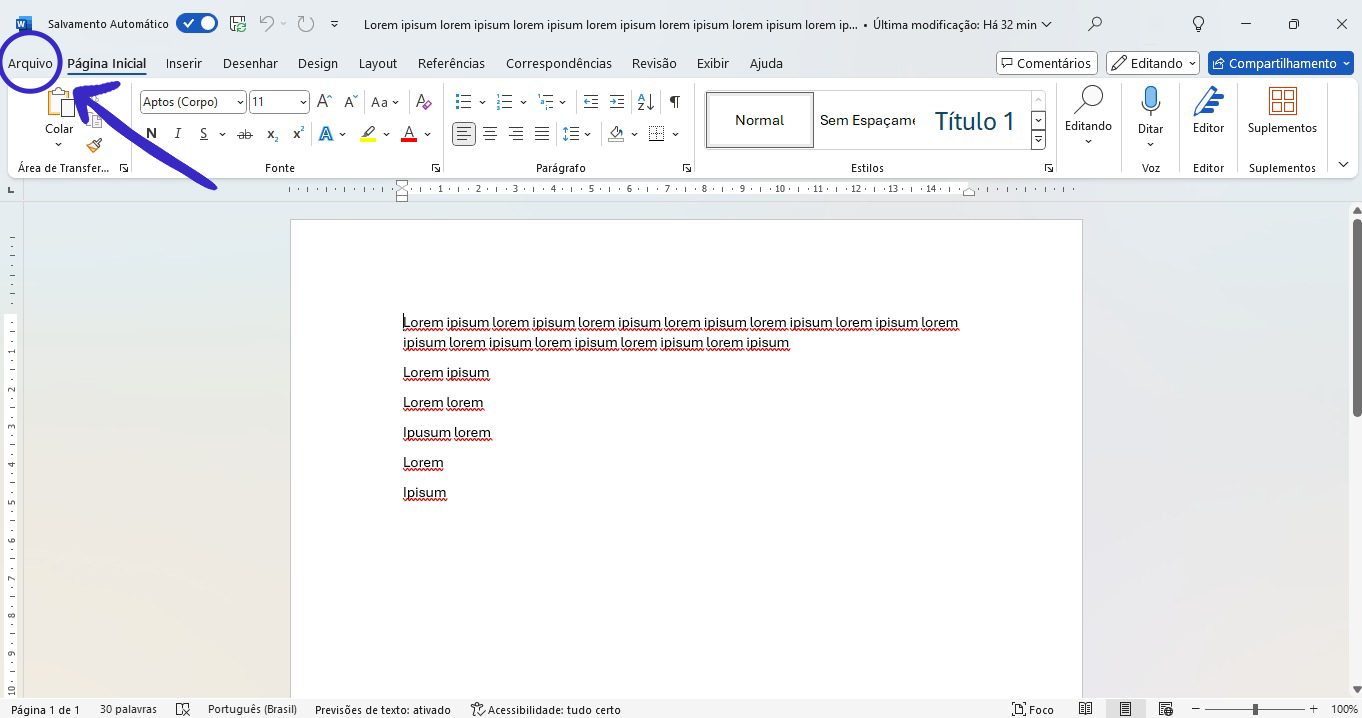
Task: Open the font name dropdown
Action: [240, 102]
